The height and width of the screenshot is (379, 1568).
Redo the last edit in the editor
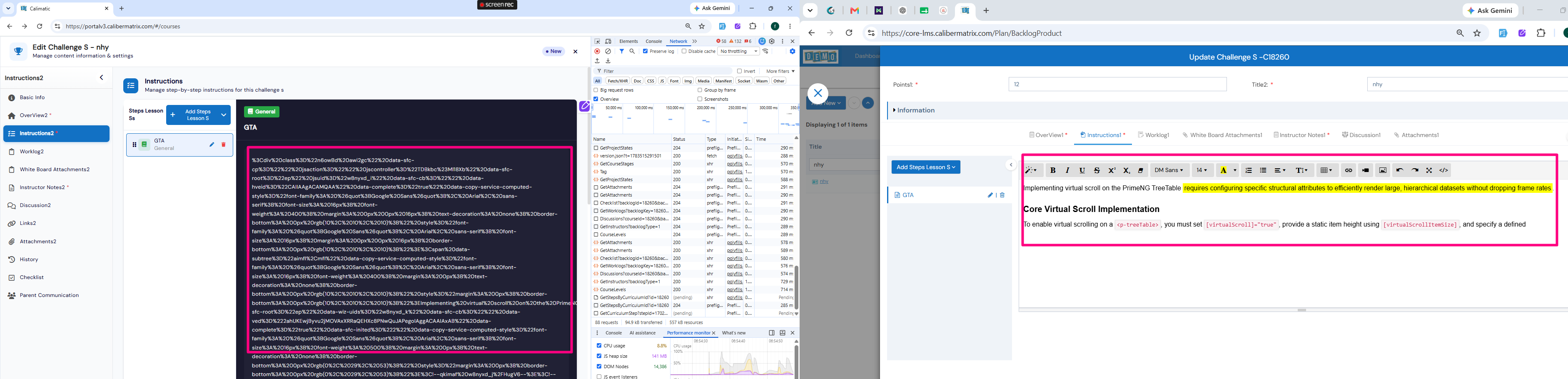click(x=1415, y=170)
